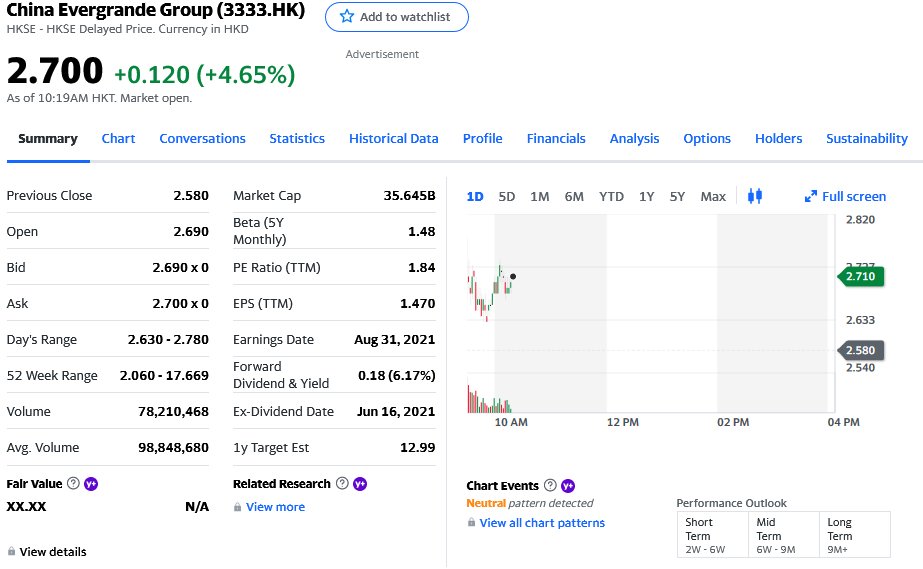Image resolution: width=923 pixels, height=569 pixels.
Task: Open the Summary tab
Action: click(x=48, y=139)
